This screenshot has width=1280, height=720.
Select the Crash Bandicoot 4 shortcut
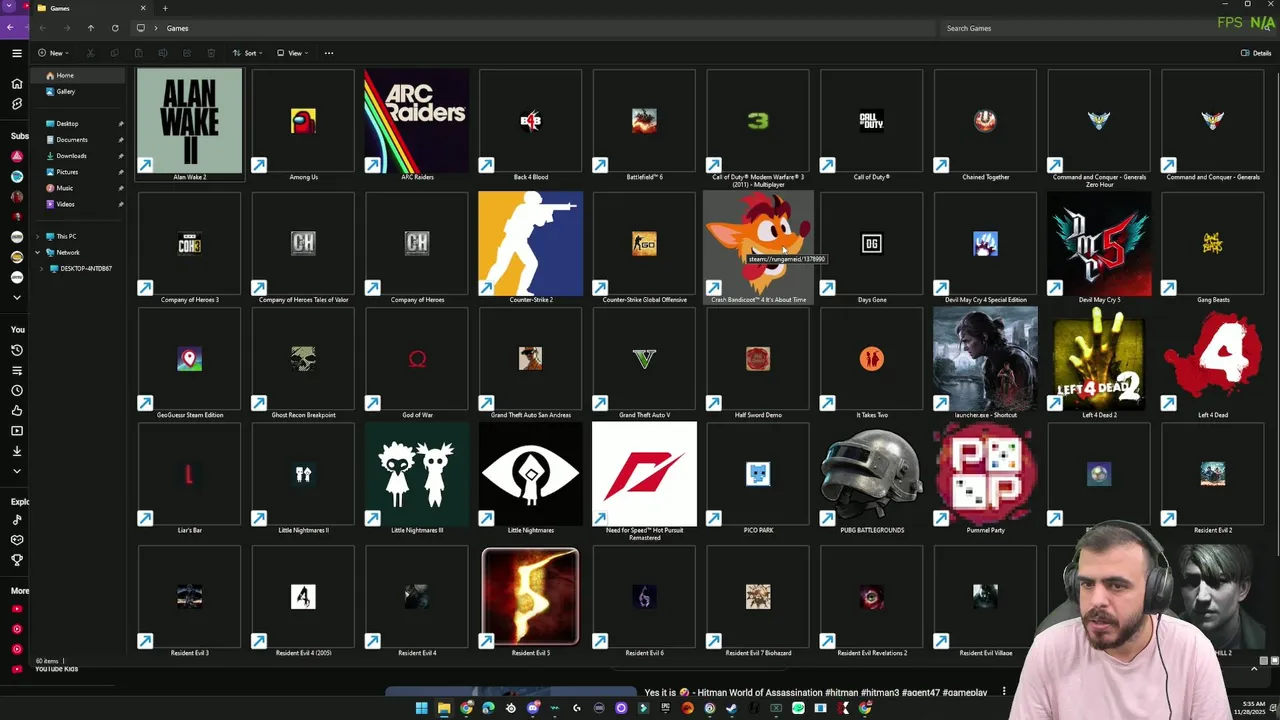tap(758, 248)
